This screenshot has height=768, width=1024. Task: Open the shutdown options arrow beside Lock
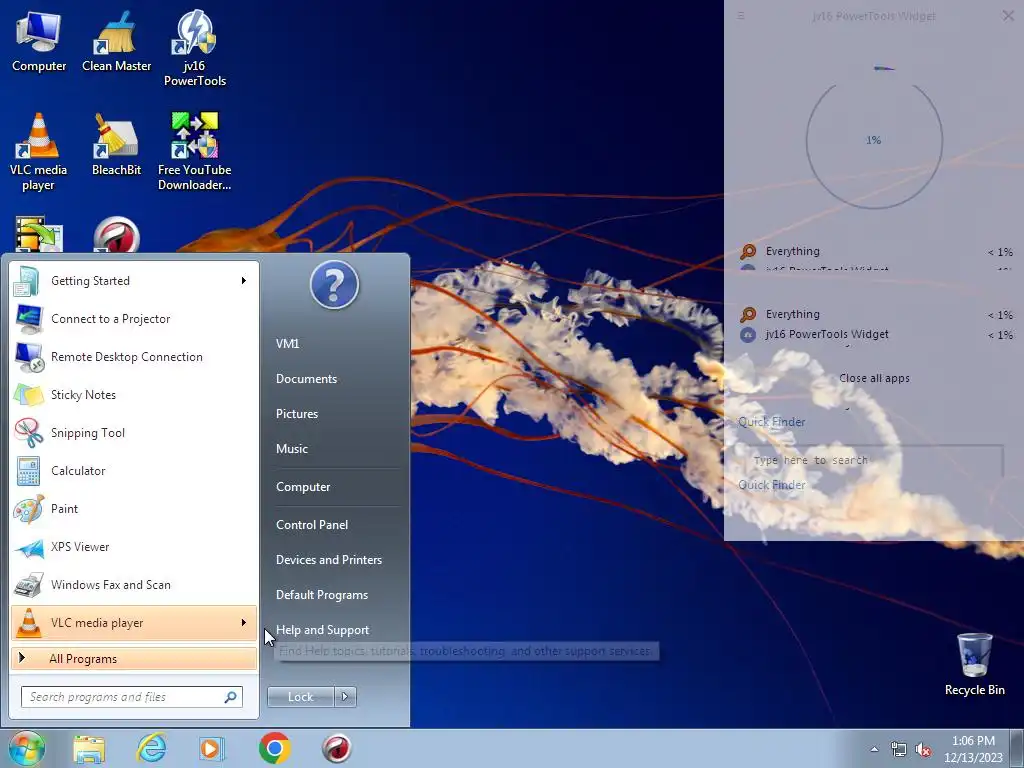(345, 697)
